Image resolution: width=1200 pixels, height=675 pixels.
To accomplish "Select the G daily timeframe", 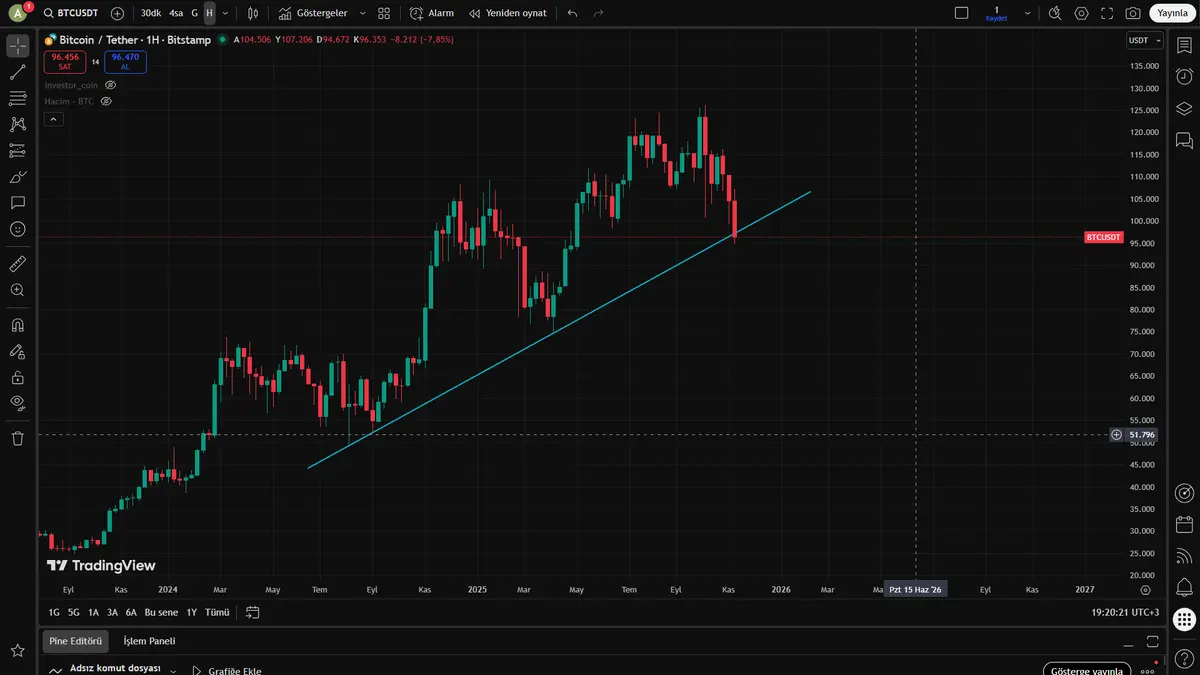I will point(194,13).
